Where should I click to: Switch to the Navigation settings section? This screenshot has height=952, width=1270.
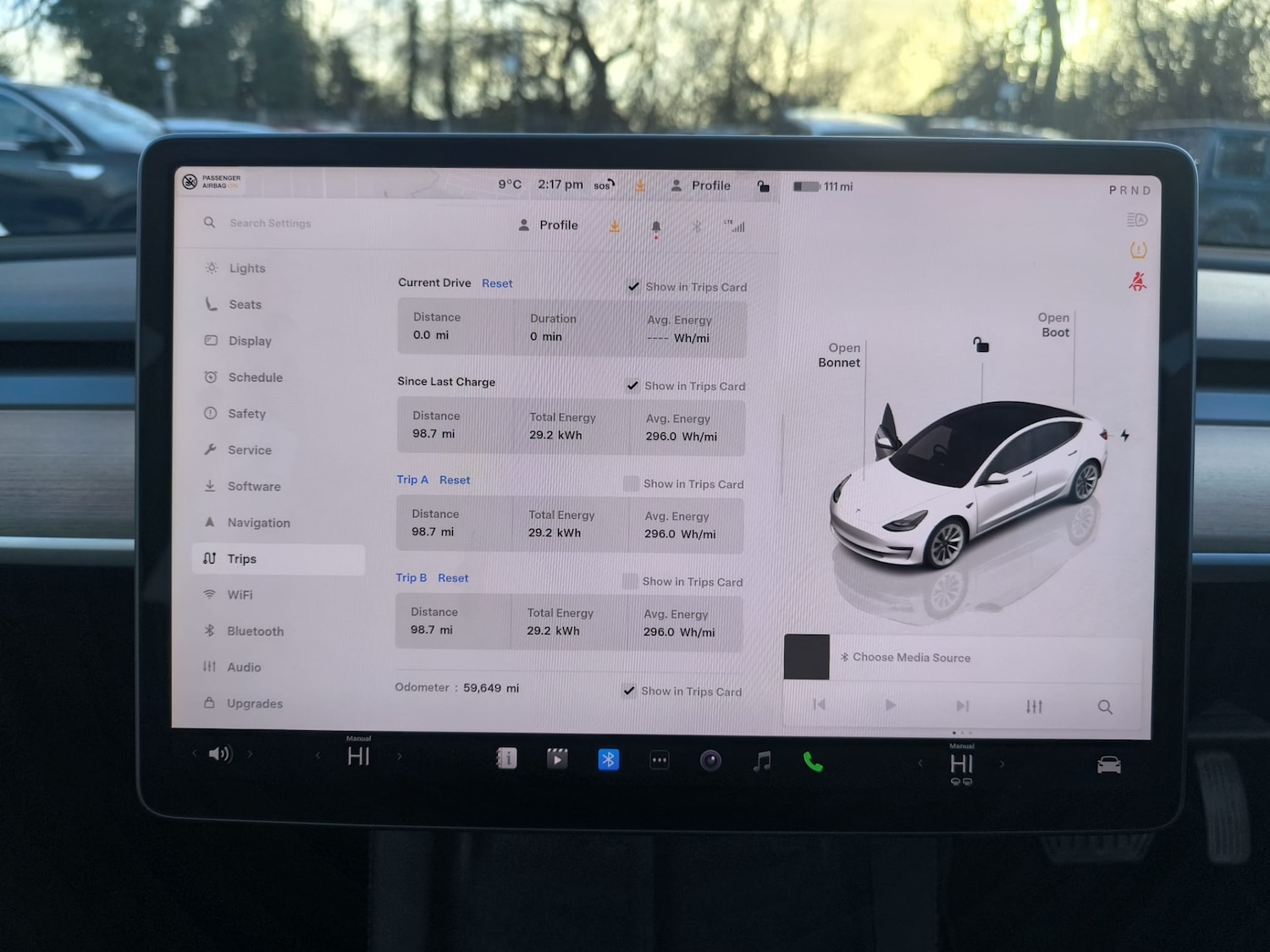258,522
